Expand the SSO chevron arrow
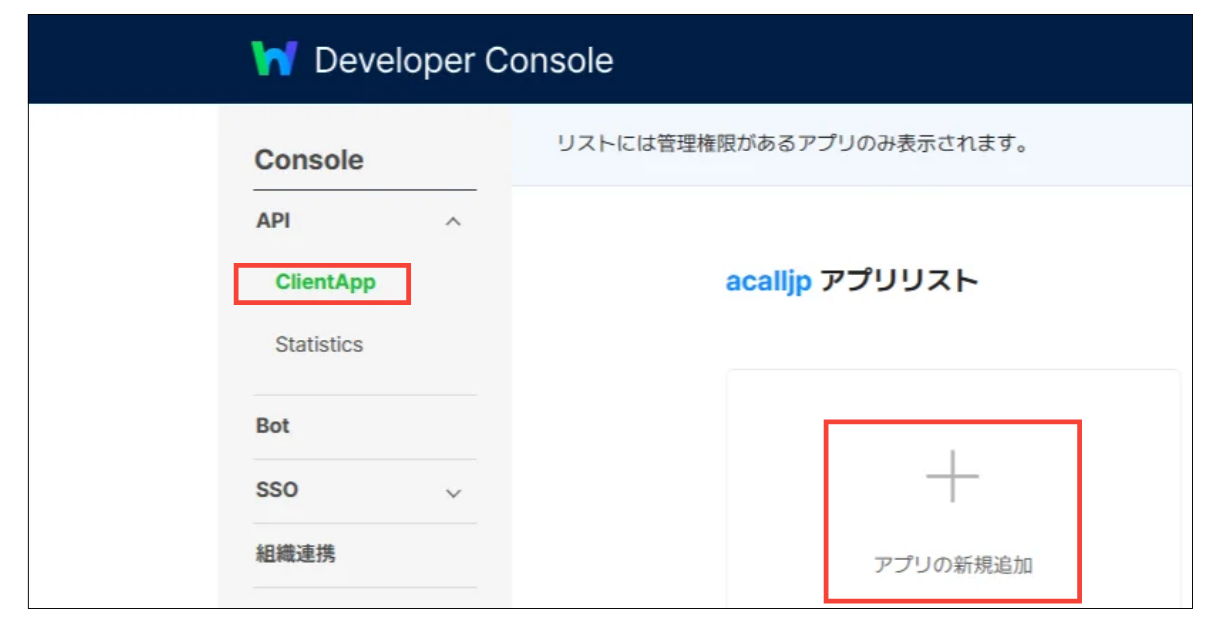 (x=453, y=491)
